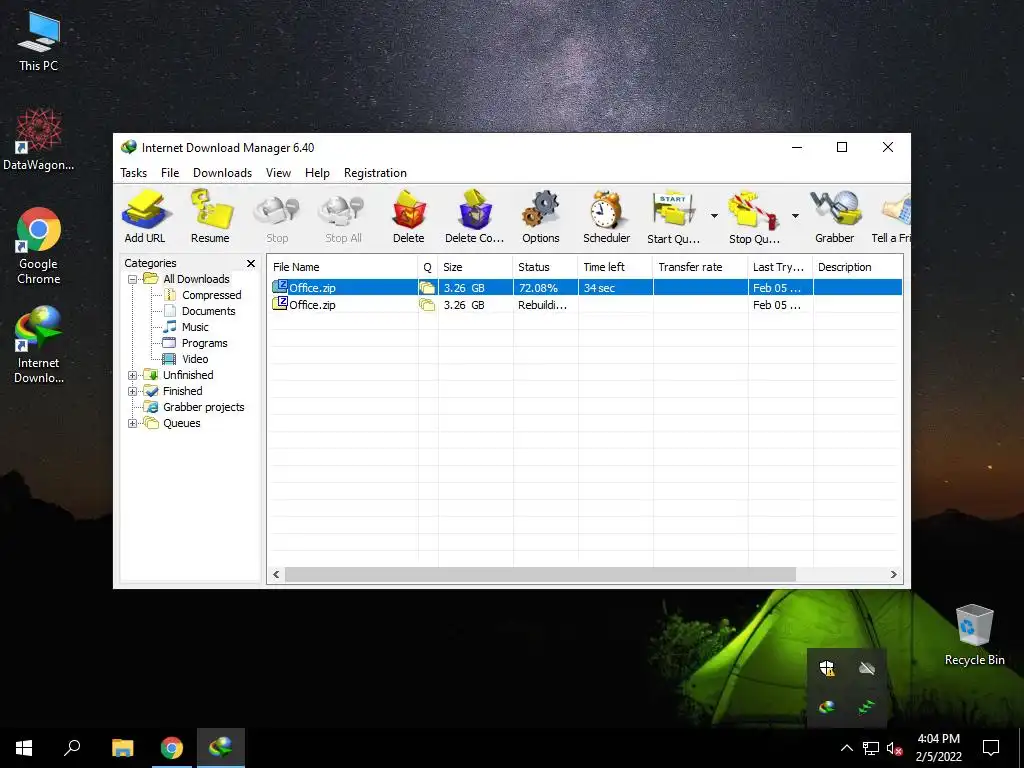
Task: Select Office.zip row showing Rebuilding status
Action: pyautogui.click(x=586, y=305)
